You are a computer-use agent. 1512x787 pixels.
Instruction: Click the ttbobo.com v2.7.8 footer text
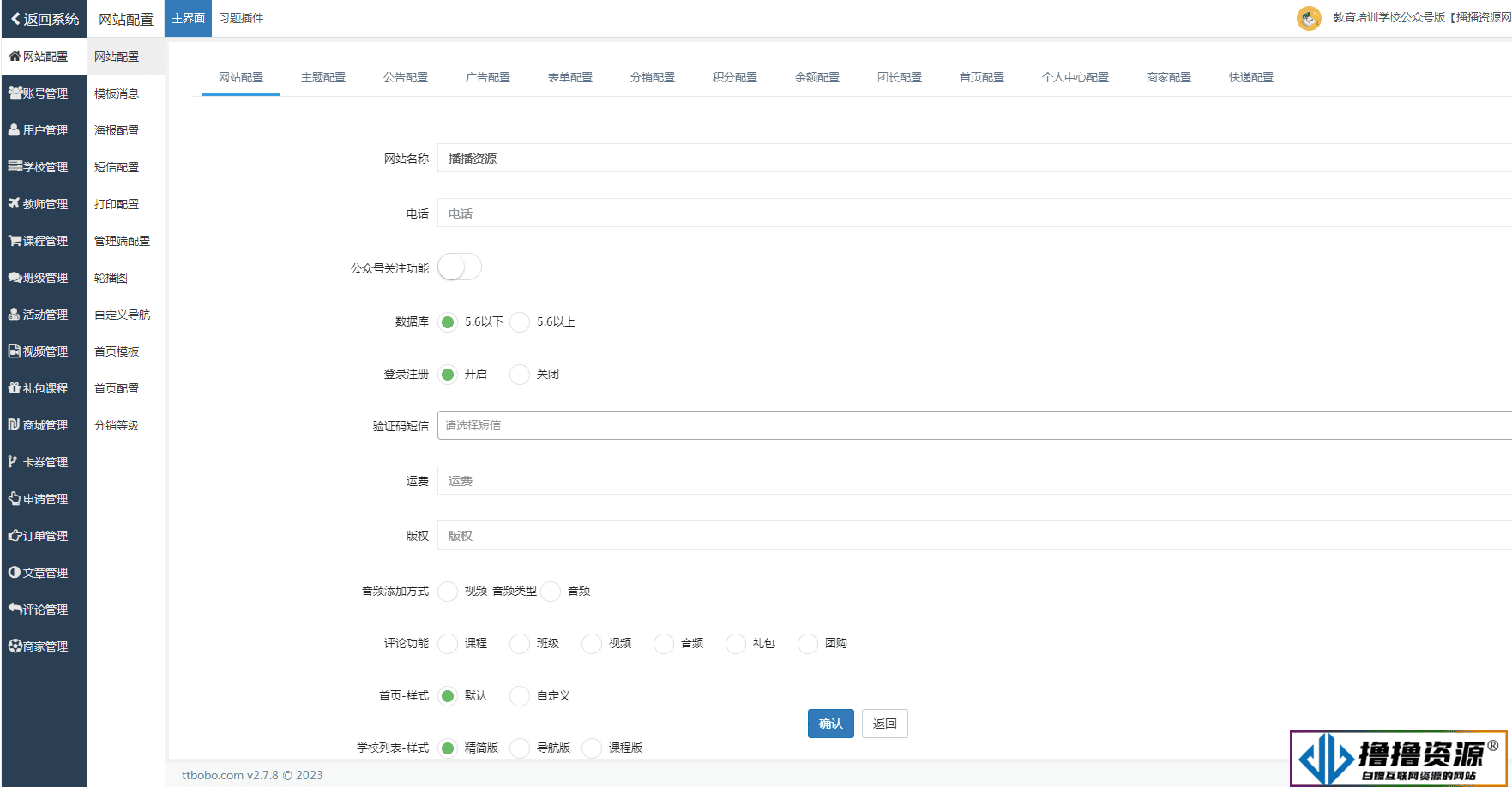[230, 775]
